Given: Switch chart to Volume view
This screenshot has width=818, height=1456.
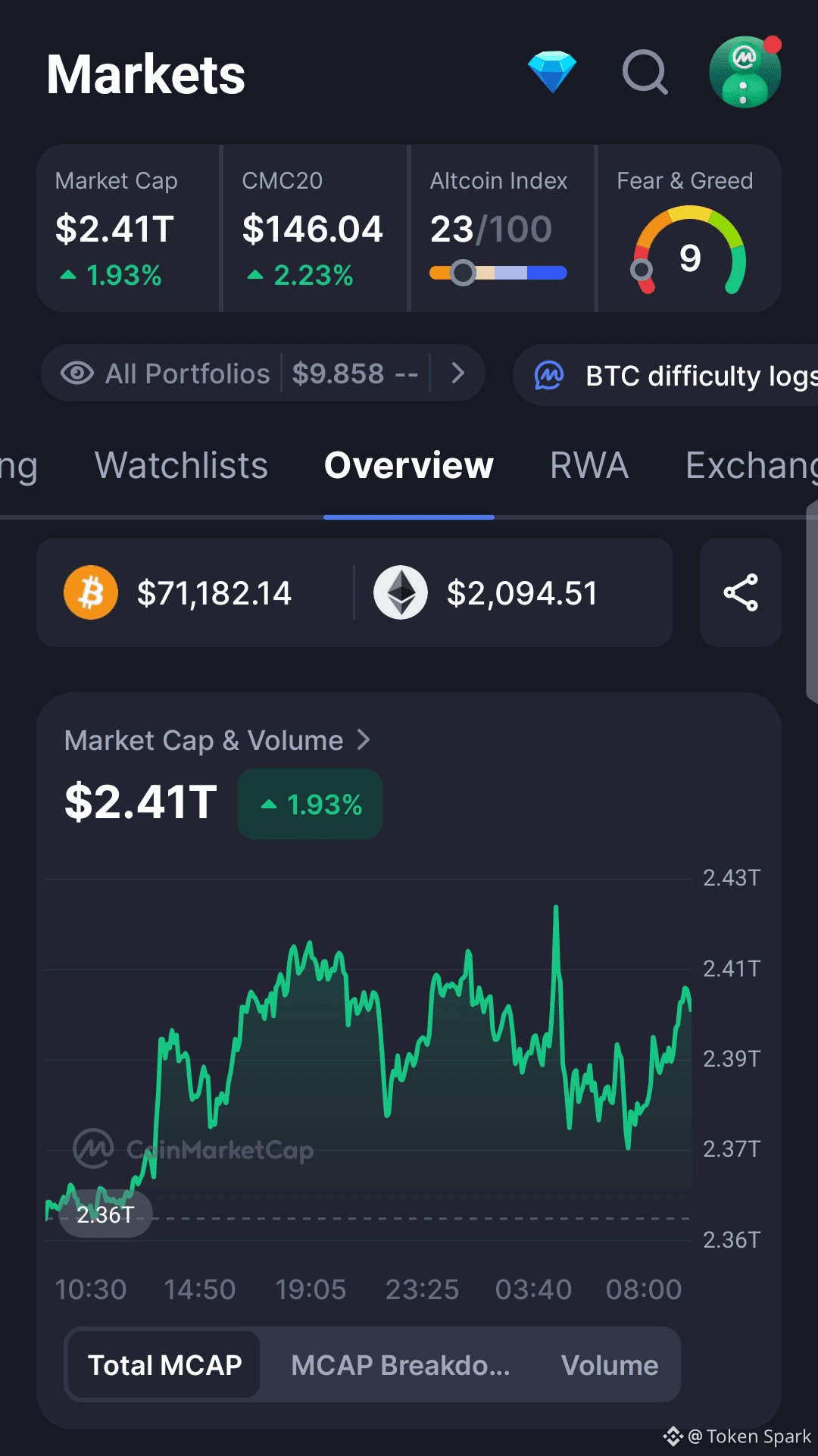Looking at the screenshot, I should click(610, 1365).
